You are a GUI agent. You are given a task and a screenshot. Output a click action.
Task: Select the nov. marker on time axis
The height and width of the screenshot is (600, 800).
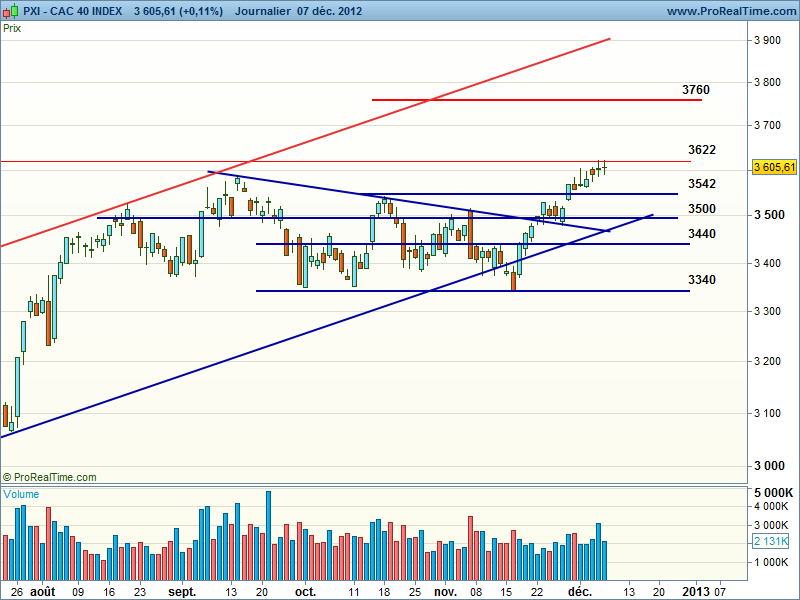[443, 591]
